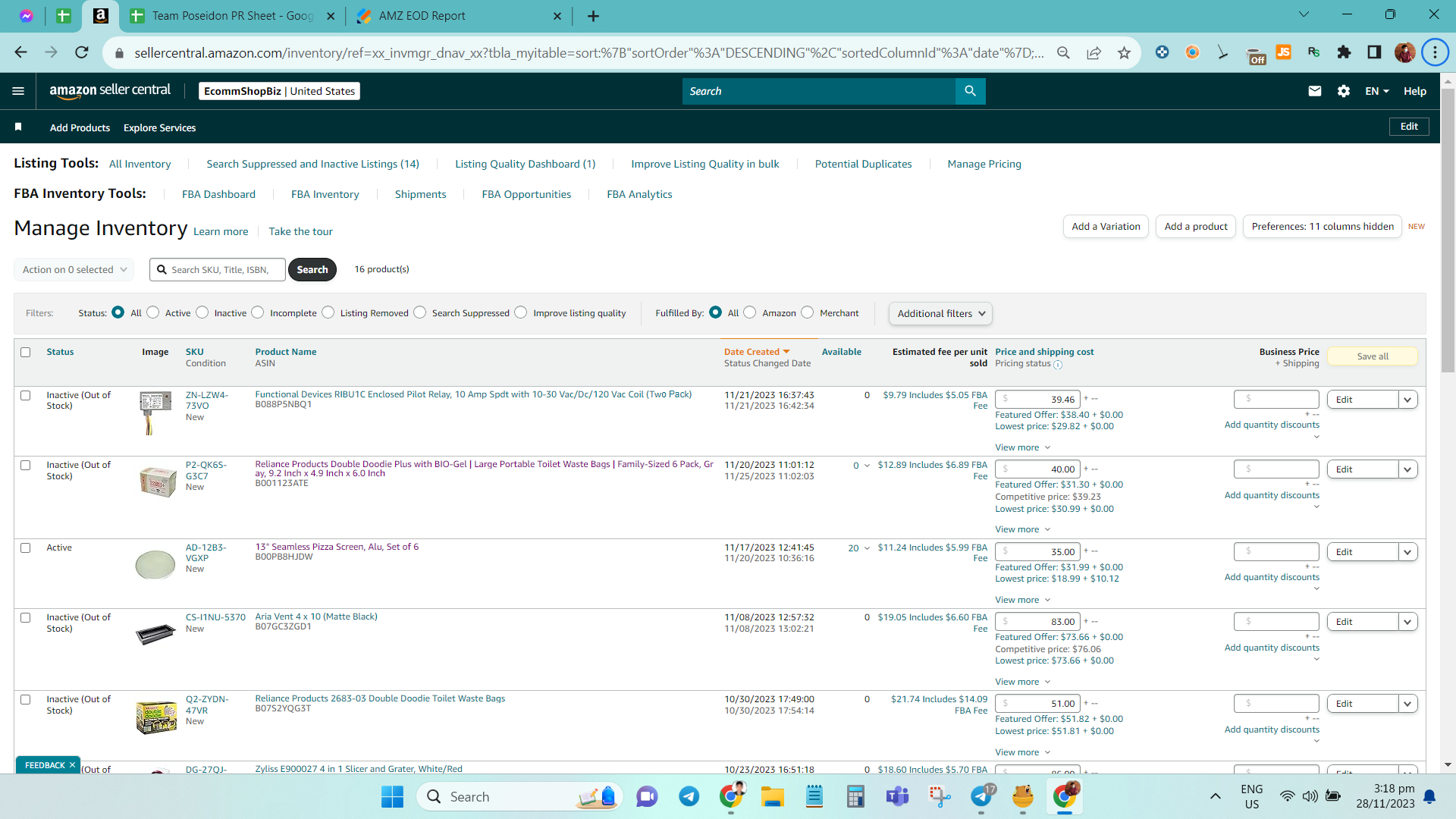
Task: Open the Chrome profile avatar
Action: click(x=1404, y=52)
